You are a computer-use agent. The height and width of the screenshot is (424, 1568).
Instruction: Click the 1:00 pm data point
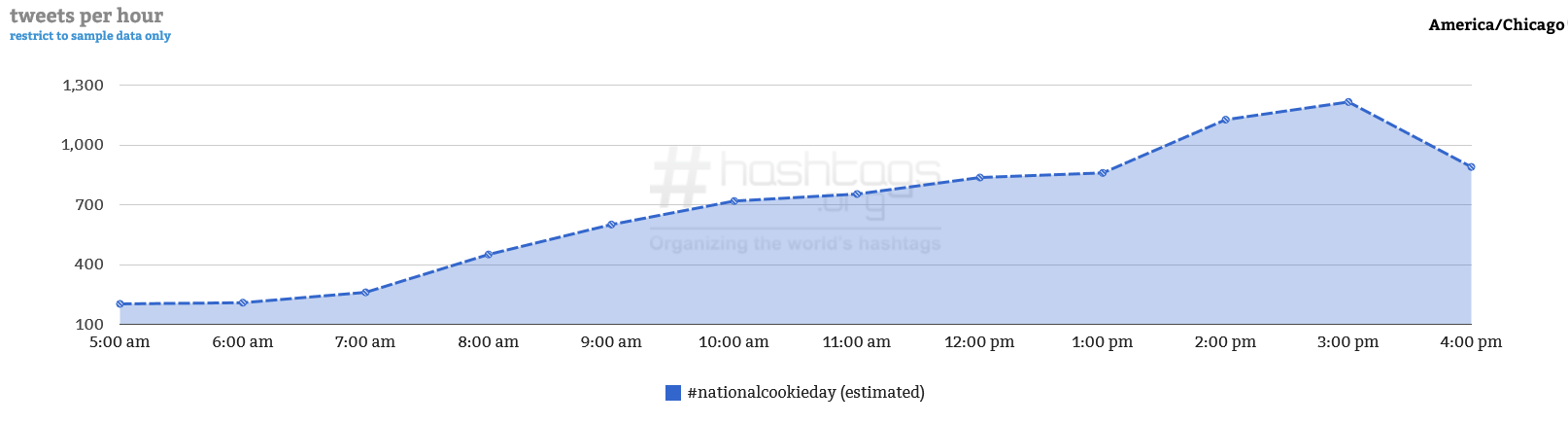(x=1103, y=173)
